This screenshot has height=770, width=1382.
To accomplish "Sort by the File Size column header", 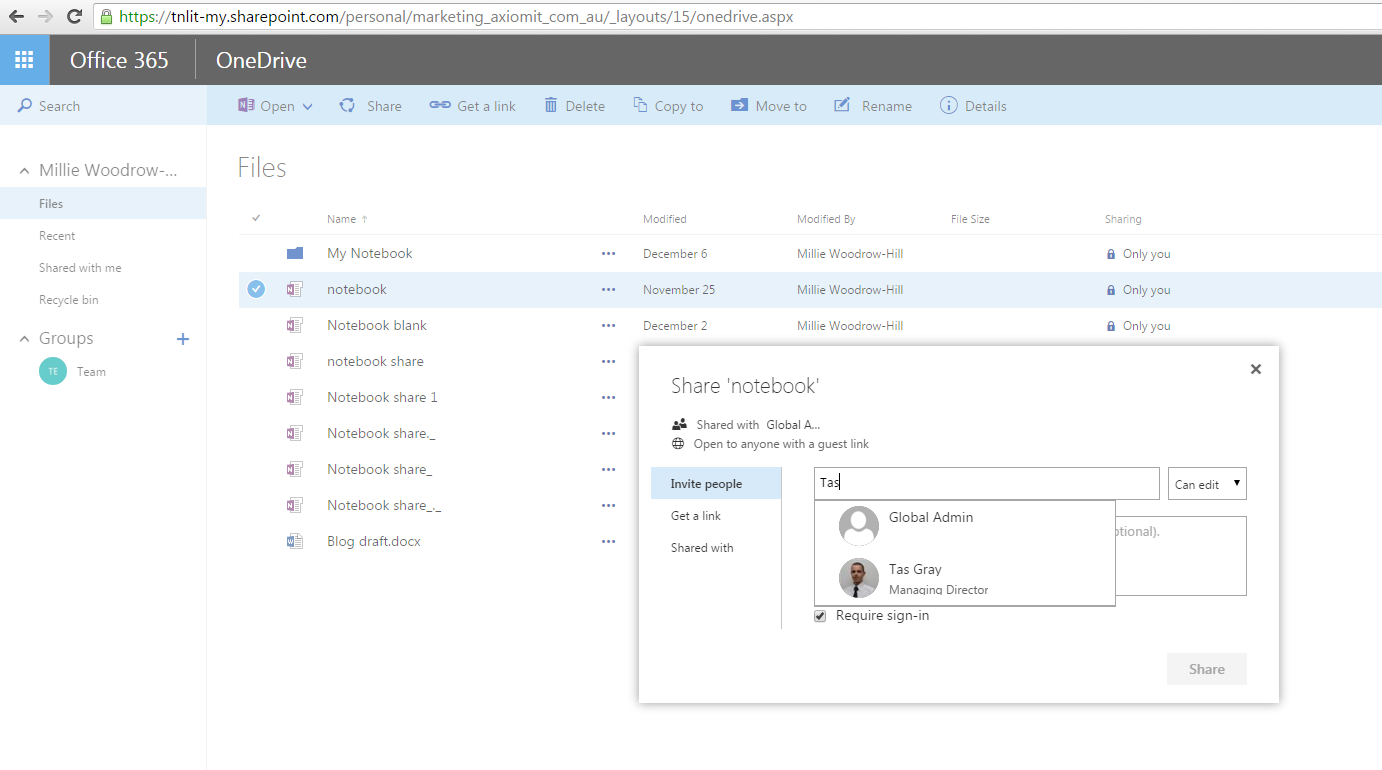I will click(970, 219).
